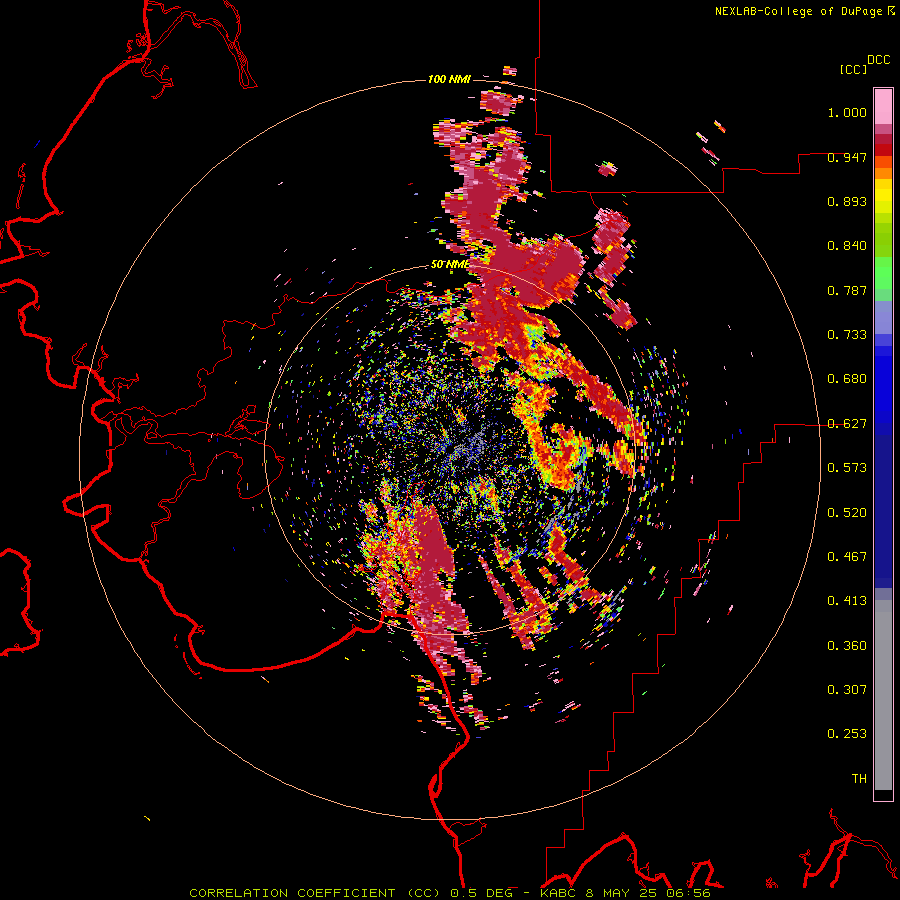Image resolution: width=900 pixels, height=900 pixels.
Task: Click the Correlation Coefficient product caption
Action: tap(449, 893)
